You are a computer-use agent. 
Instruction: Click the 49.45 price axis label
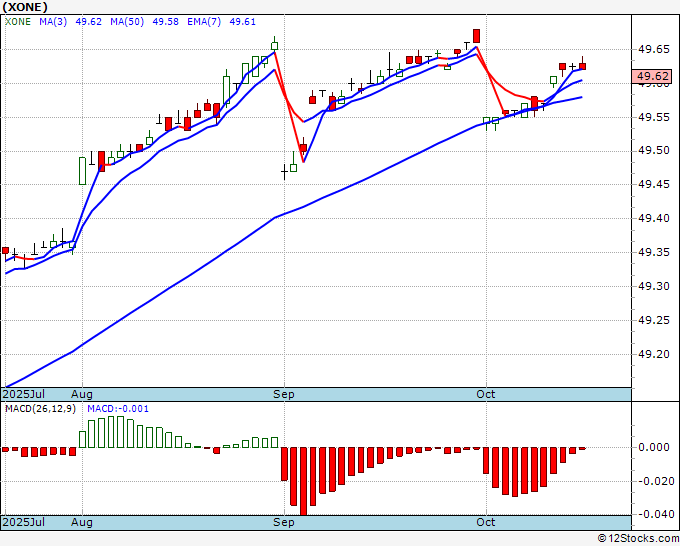tap(654, 184)
